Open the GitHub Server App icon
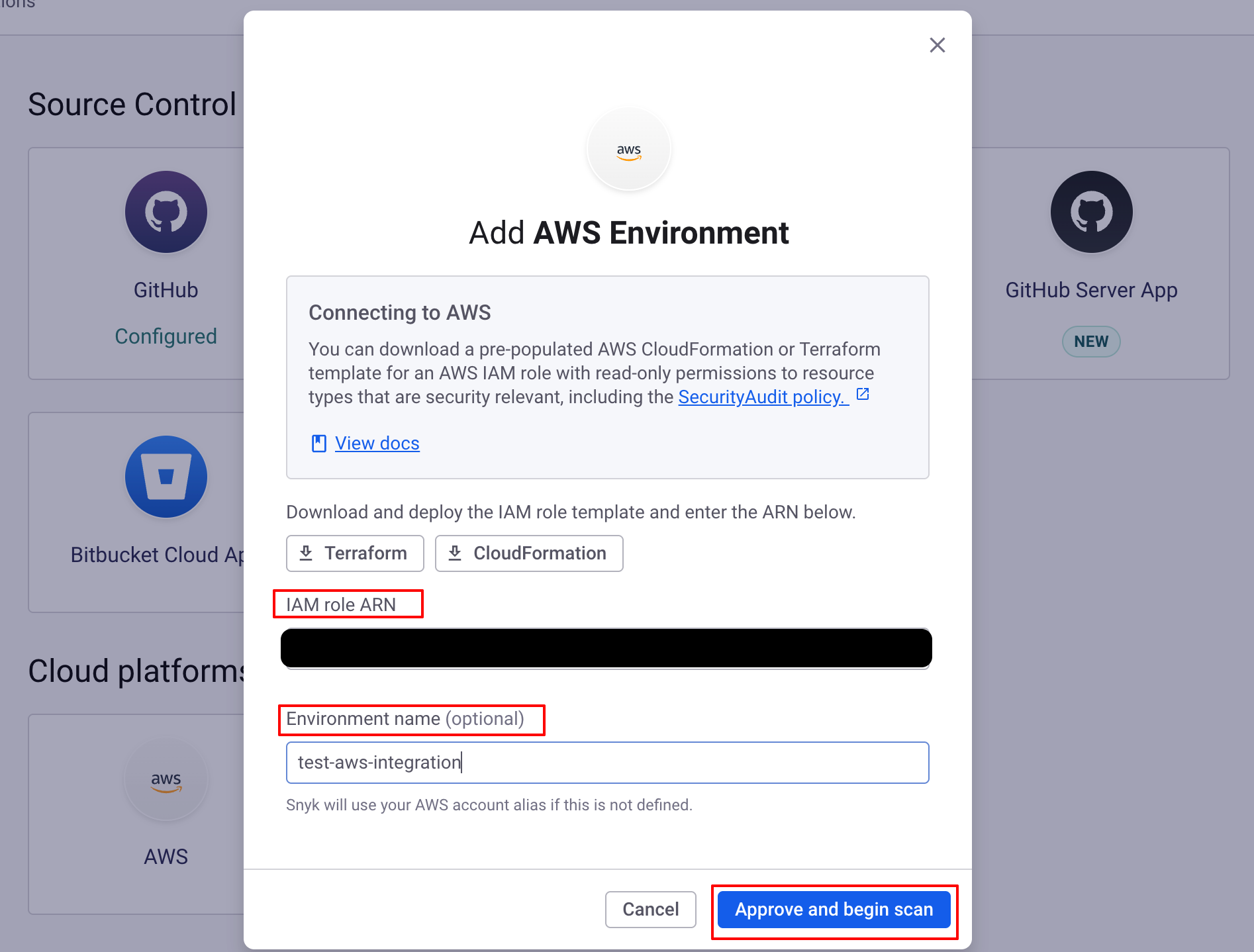This screenshot has height=952, width=1254. (1091, 212)
